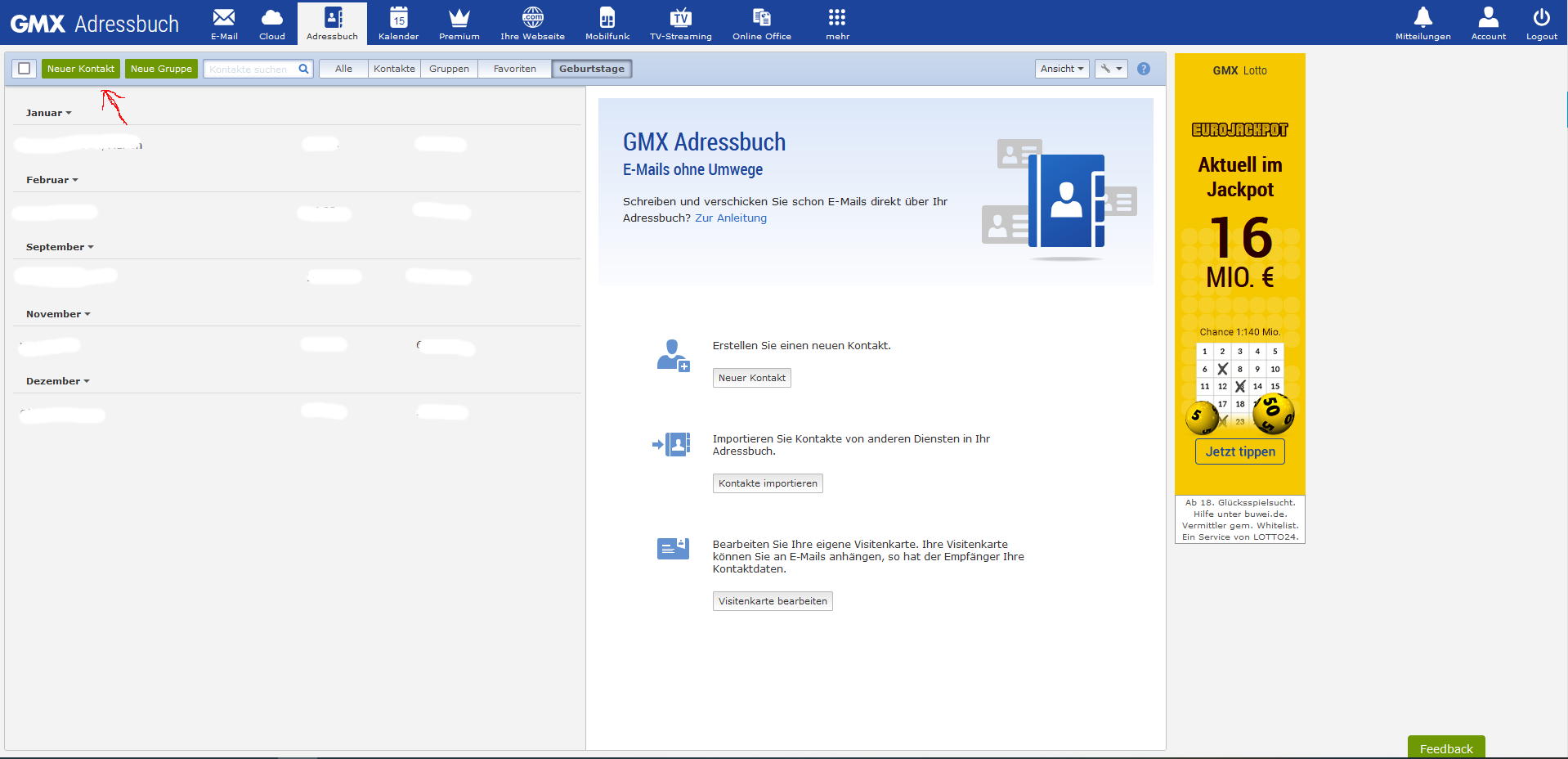The image size is (1568, 759).
Task: Open Premium via the crown icon
Action: 459,23
